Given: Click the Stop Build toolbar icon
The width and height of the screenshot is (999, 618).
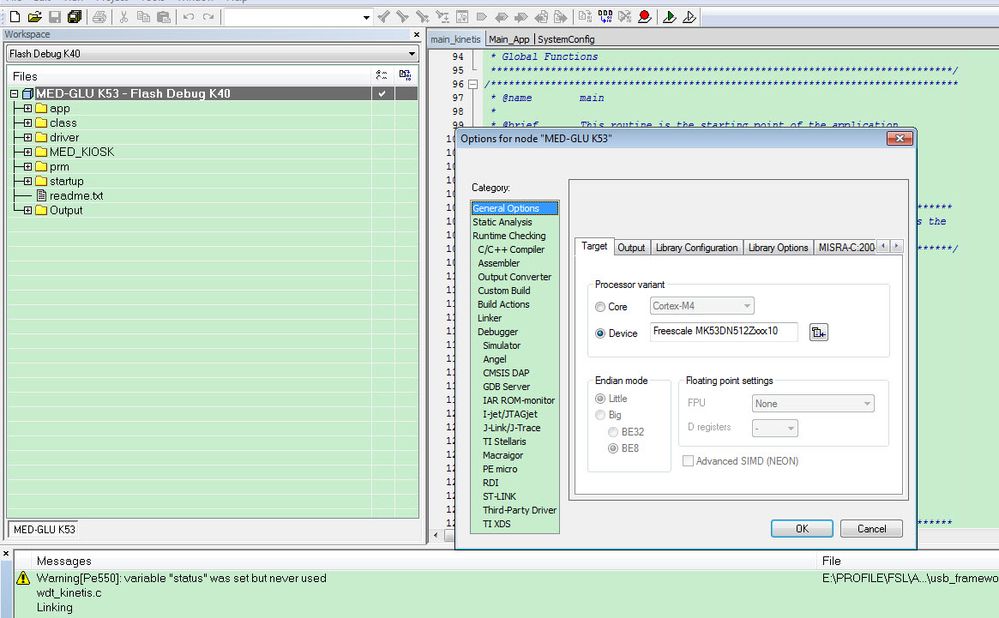Looking at the screenshot, I should [x=625, y=17].
